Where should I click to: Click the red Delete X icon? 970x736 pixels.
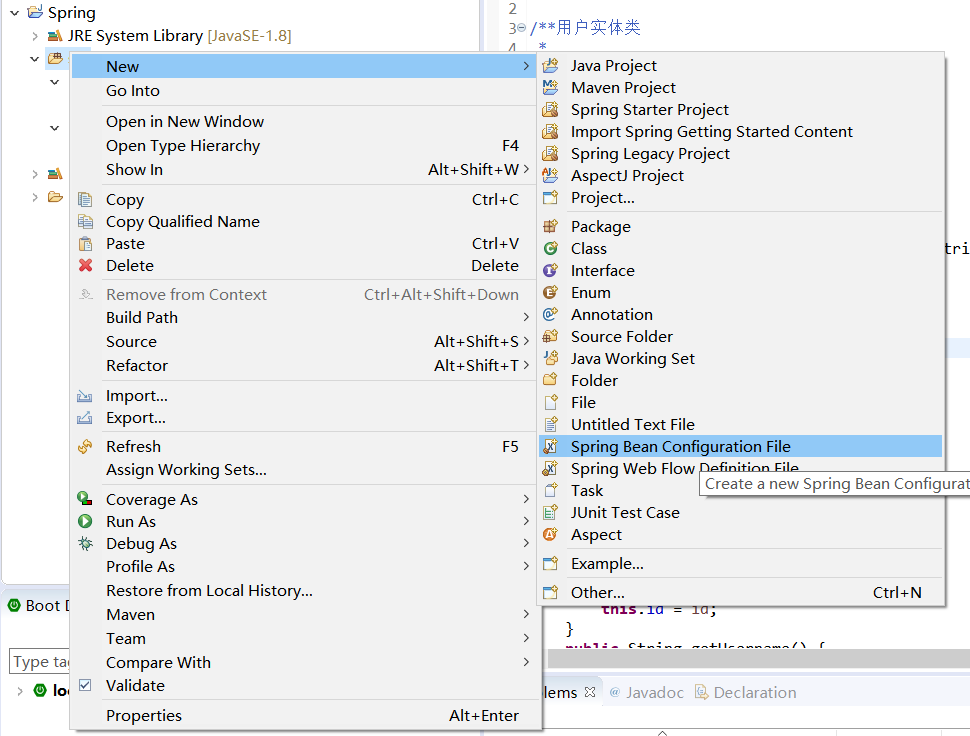(85, 265)
